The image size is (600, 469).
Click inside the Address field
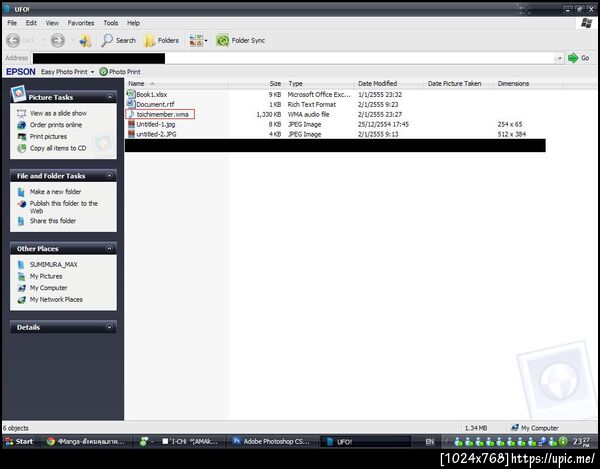[293, 58]
